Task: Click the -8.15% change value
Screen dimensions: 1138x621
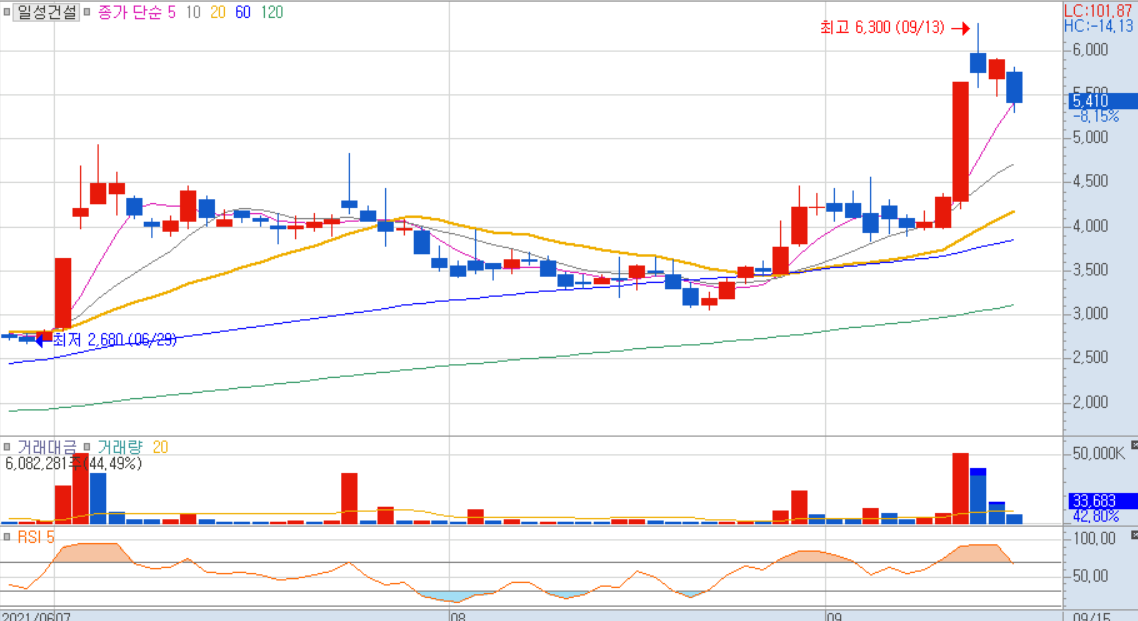Action: point(1096,116)
